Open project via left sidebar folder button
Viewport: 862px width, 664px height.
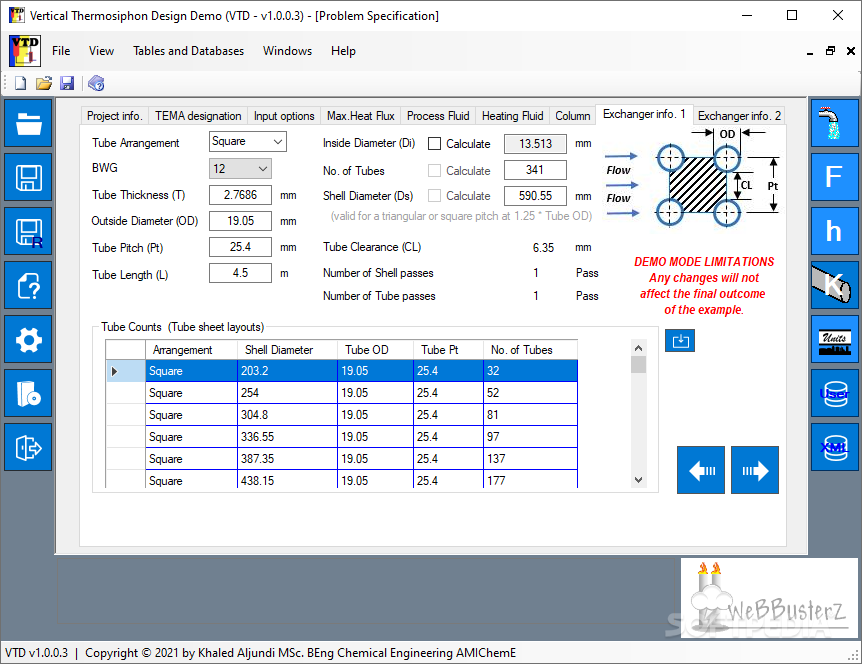tap(28, 123)
